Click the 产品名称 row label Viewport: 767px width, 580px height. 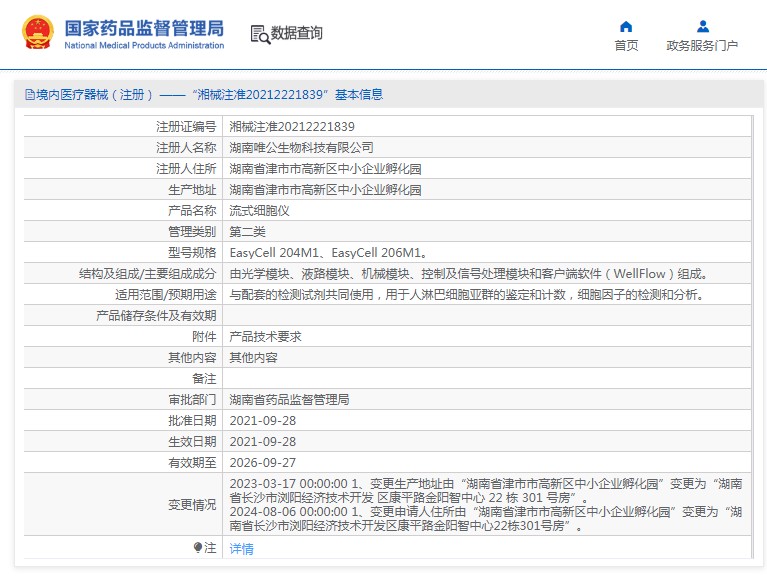pyautogui.click(x=192, y=211)
